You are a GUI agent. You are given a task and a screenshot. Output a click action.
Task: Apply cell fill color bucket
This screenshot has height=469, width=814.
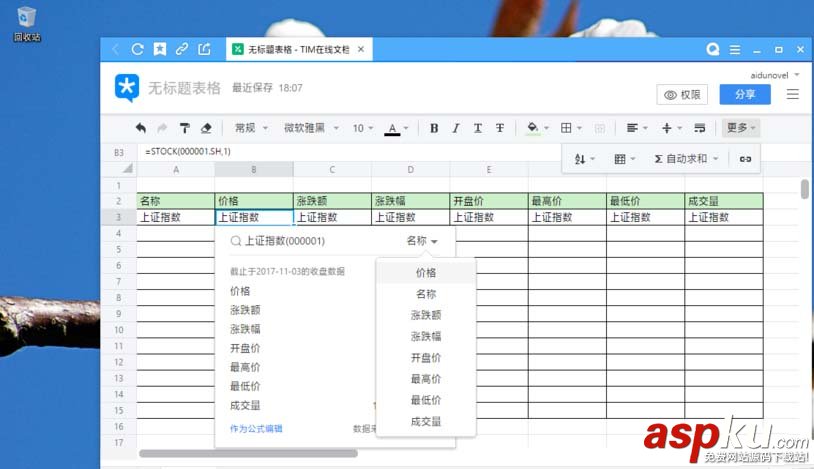click(533, 128)
